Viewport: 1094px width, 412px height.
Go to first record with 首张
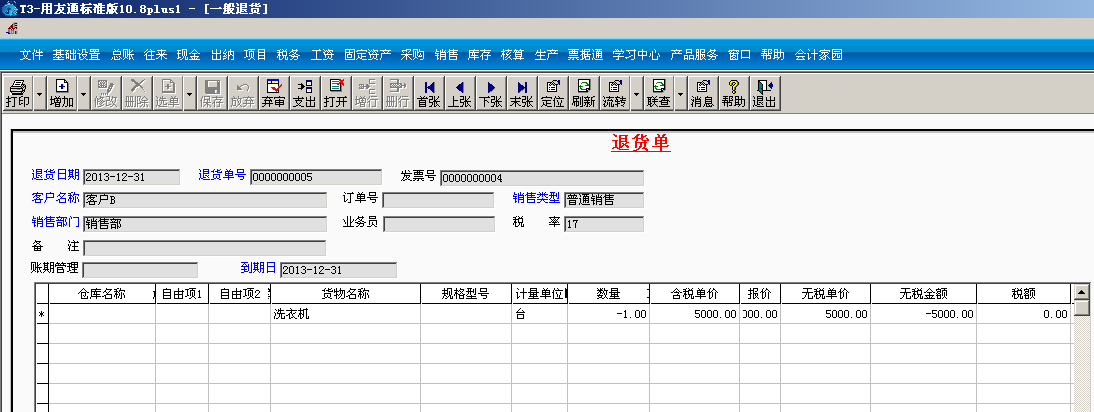coord(428,93)
